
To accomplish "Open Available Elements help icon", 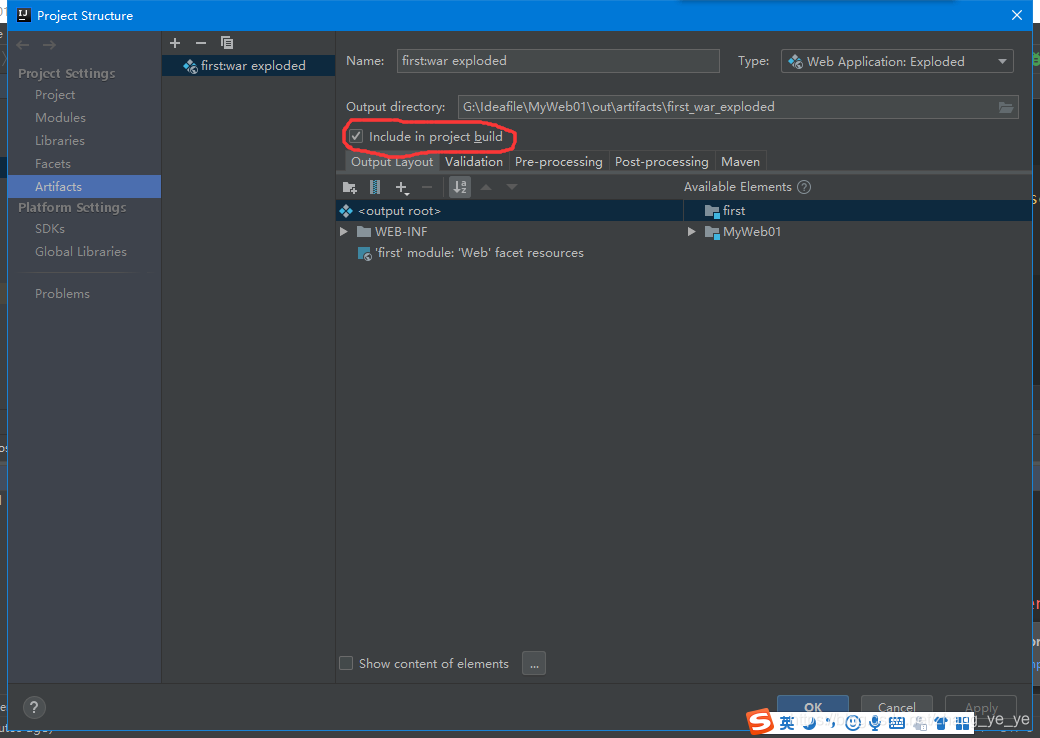I will tap(804, 187).
